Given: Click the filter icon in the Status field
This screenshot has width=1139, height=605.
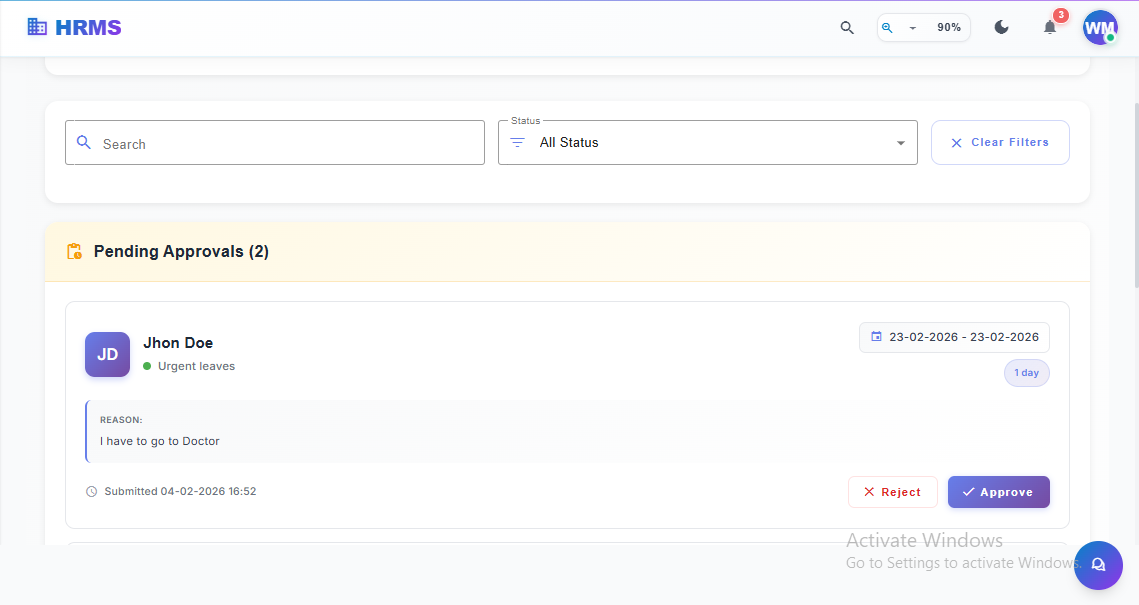Looking at the screenshot, I should pos(517,143).
